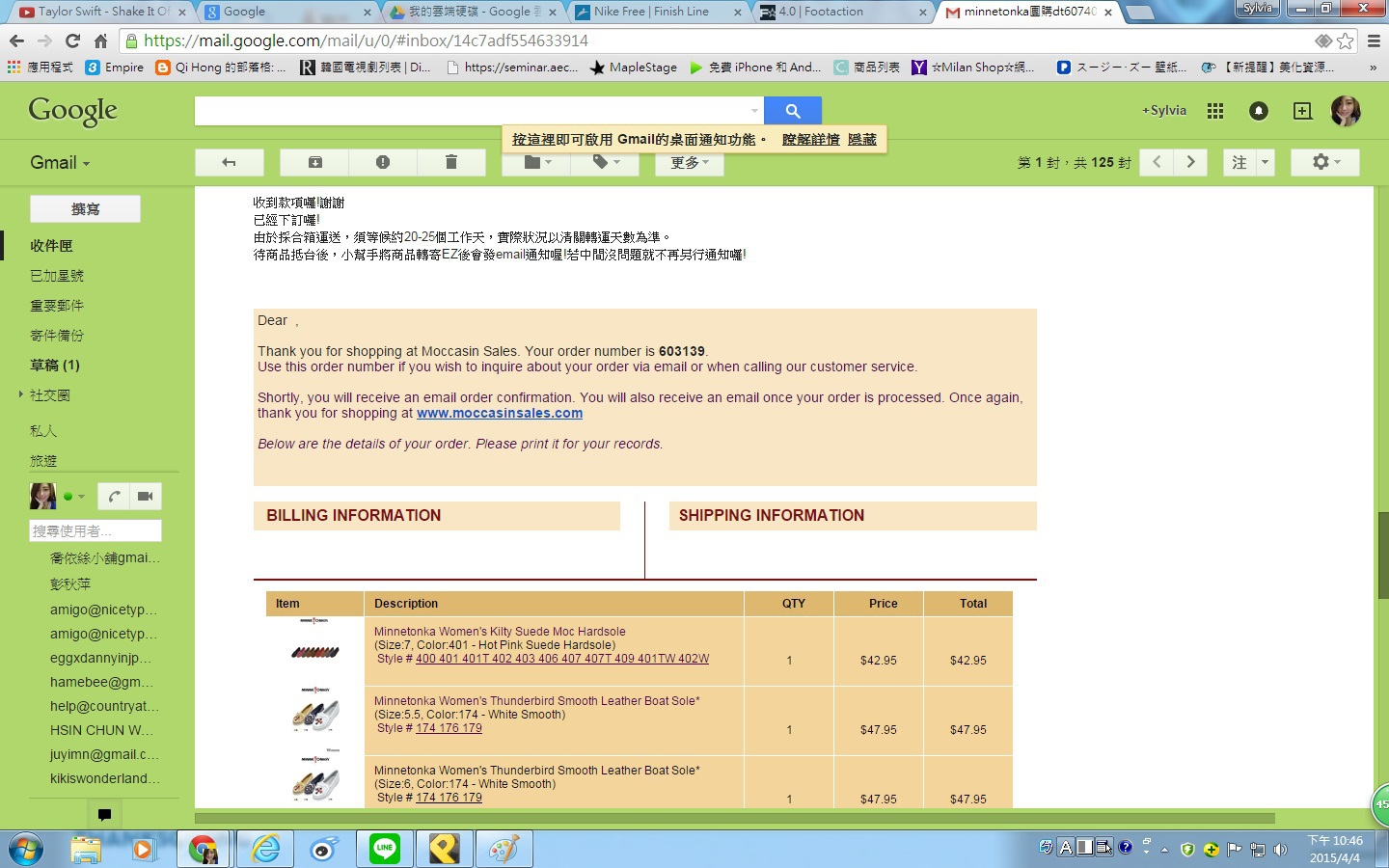Click the Chrome reload button
This screenshot has height=868, width=1389.
click(x=72, y=41)
